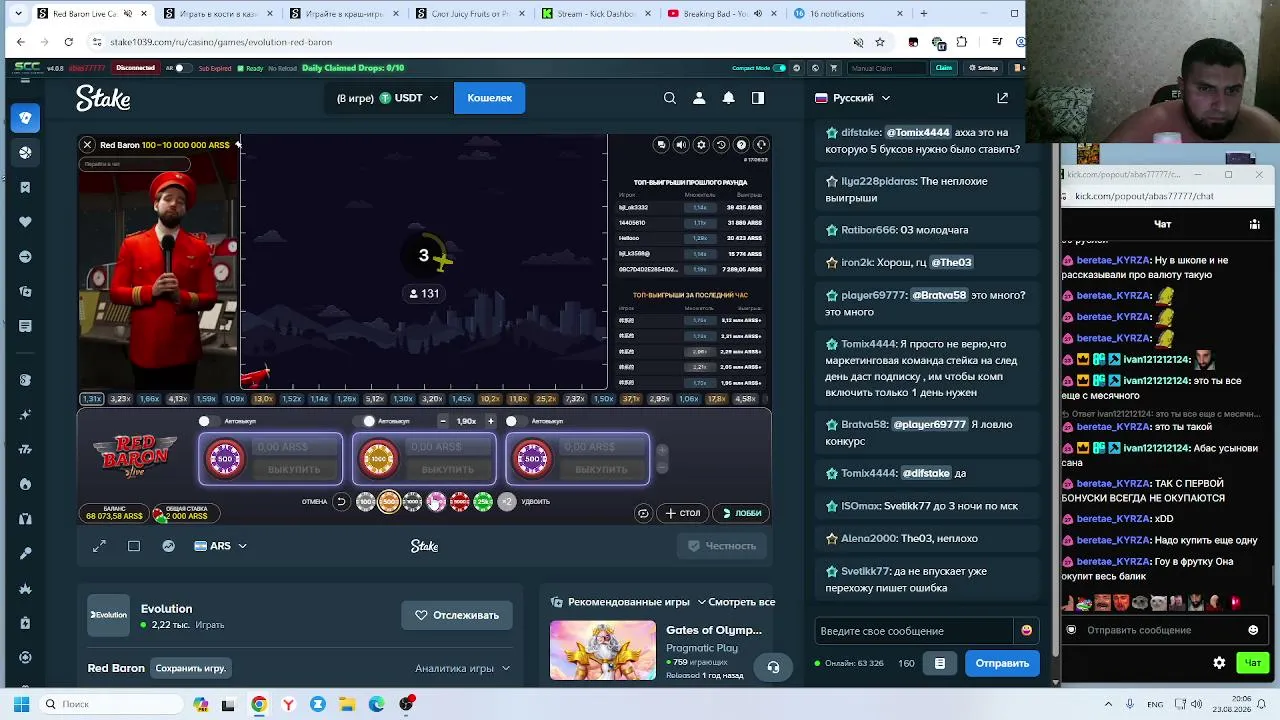Expand the Аналитика игры section
The height and width of the screenshot is (720, 1280).
[462, 668]
